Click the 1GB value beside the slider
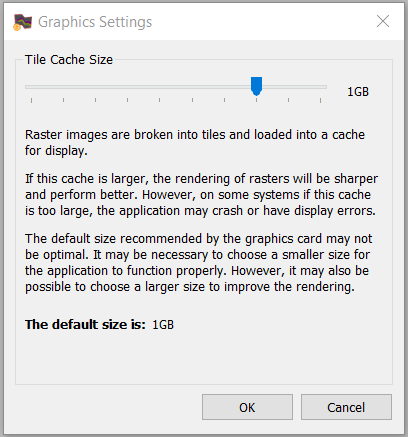The width and height of the screenshot is (408, 437). click(358, 91)
